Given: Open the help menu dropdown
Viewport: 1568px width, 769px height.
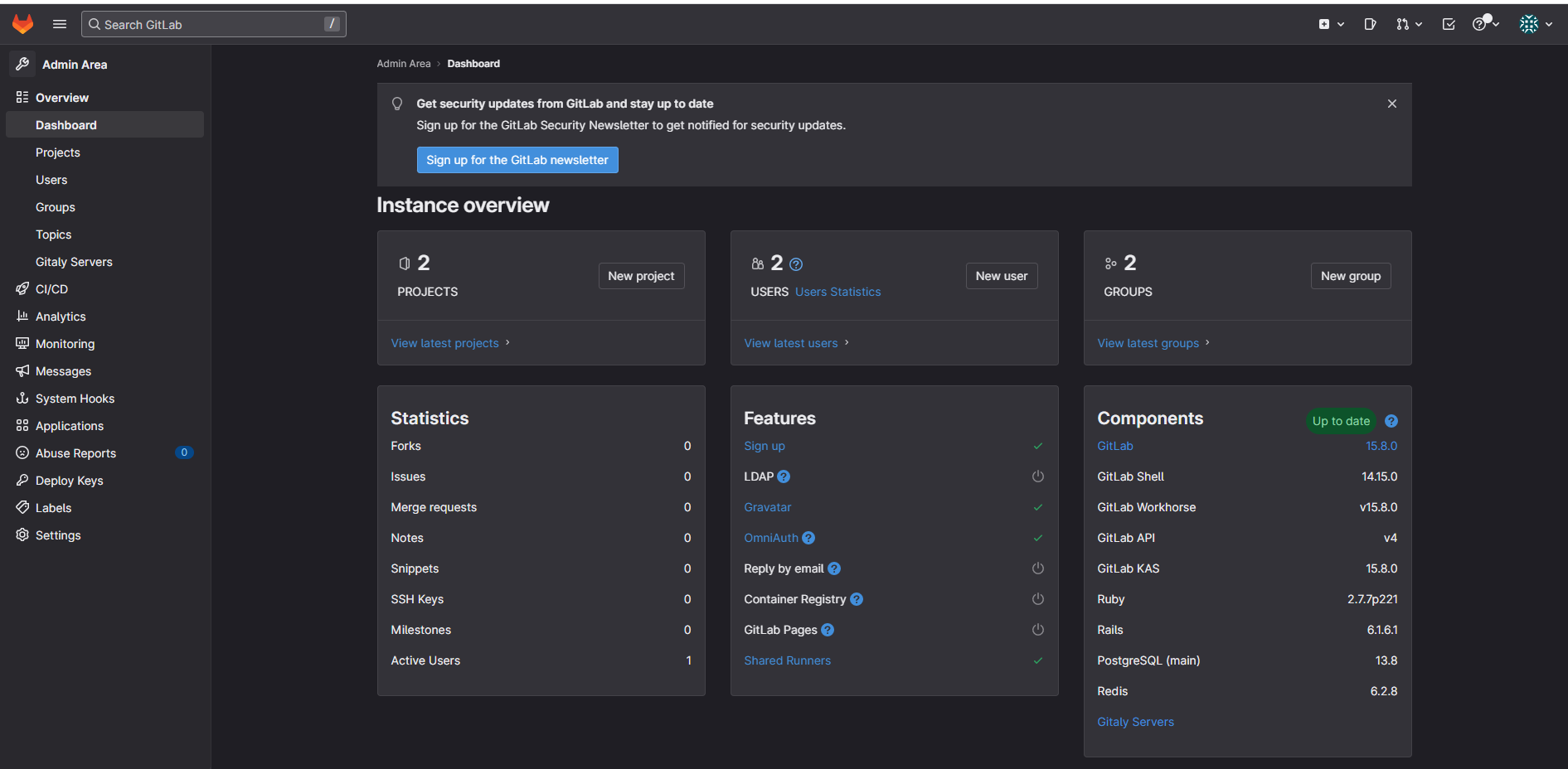Looking at the screenshot, I should [1485, 24].
